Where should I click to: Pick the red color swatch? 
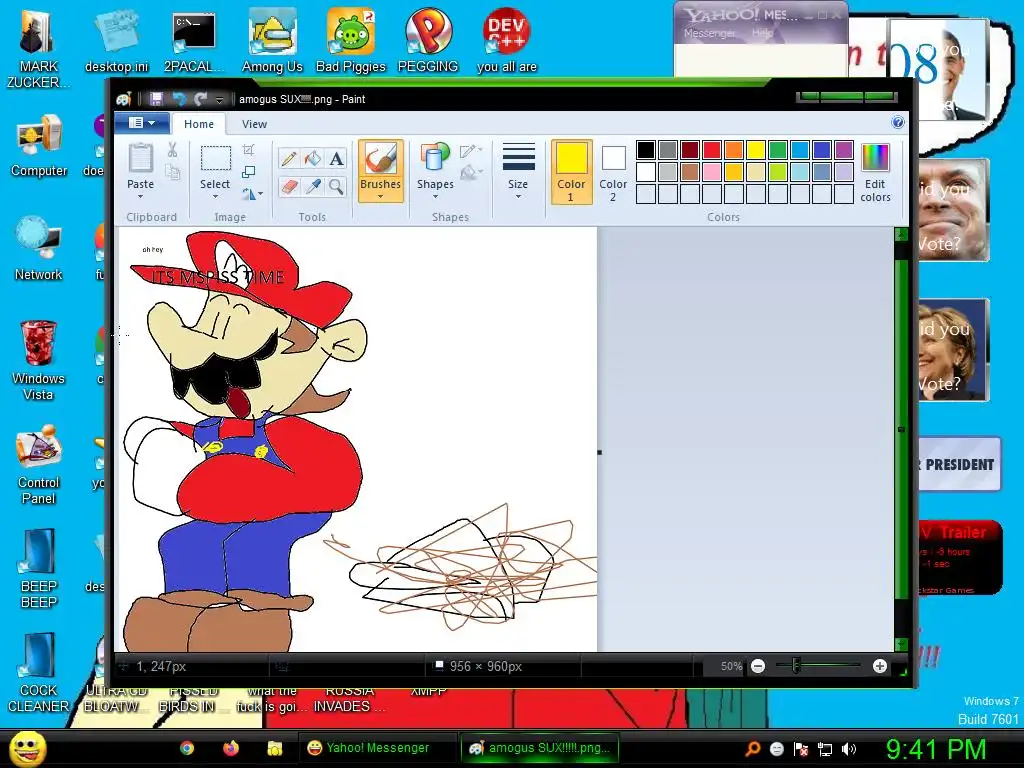pyautogui.click(x=712, y=150)
